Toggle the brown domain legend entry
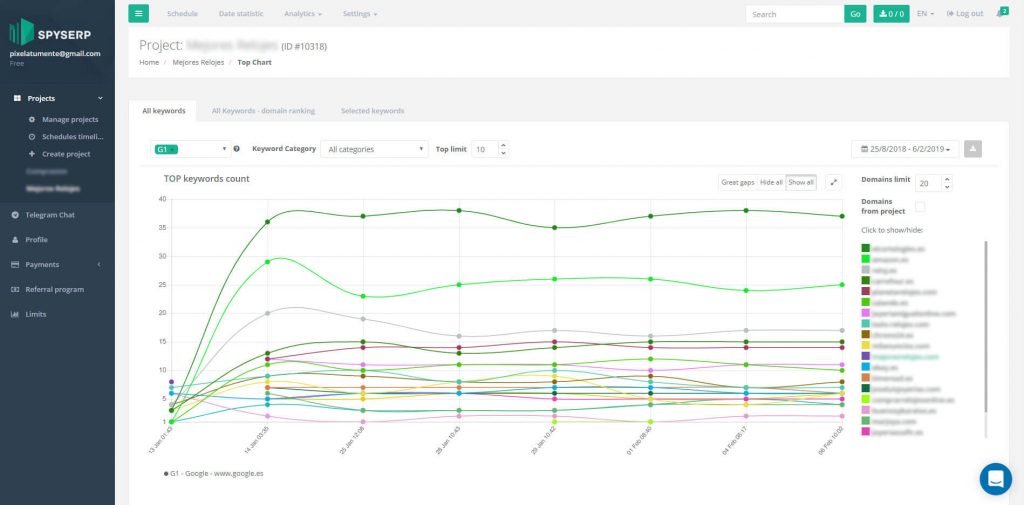The width and height of the screenshot is (1024, 505). click(888, 334)
